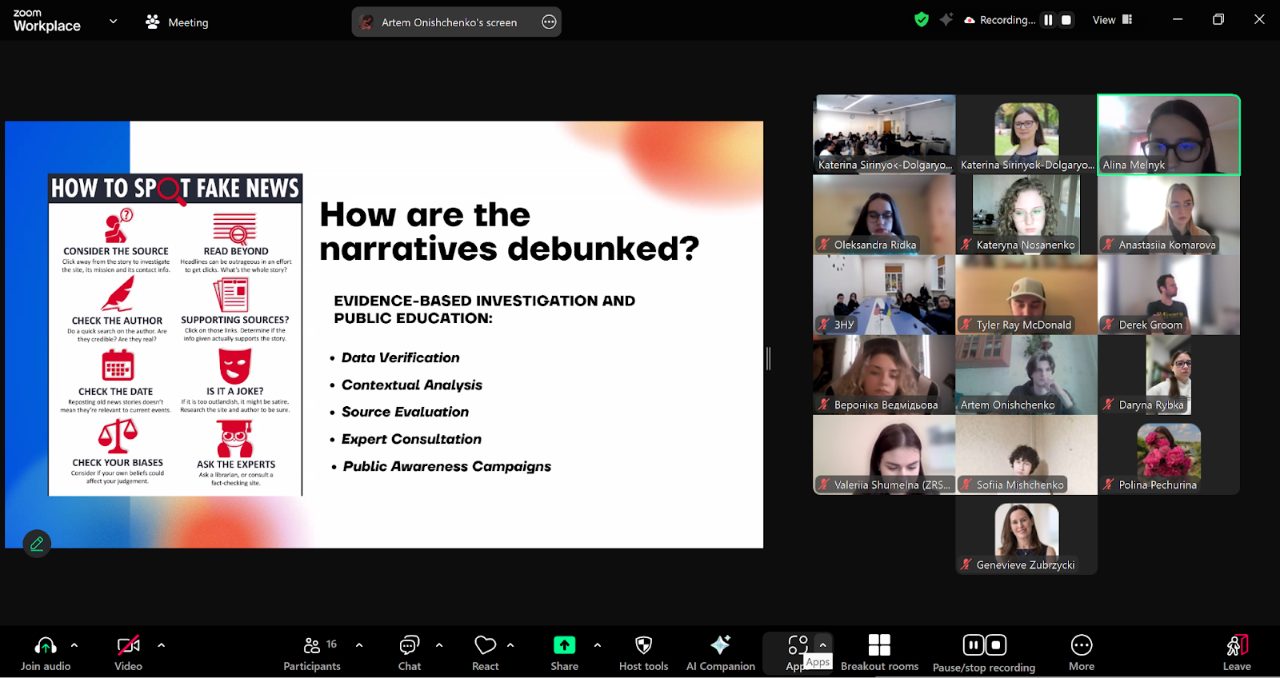Open AI Companion sparkle icon
1280x678 pixels.
(720, 645)
